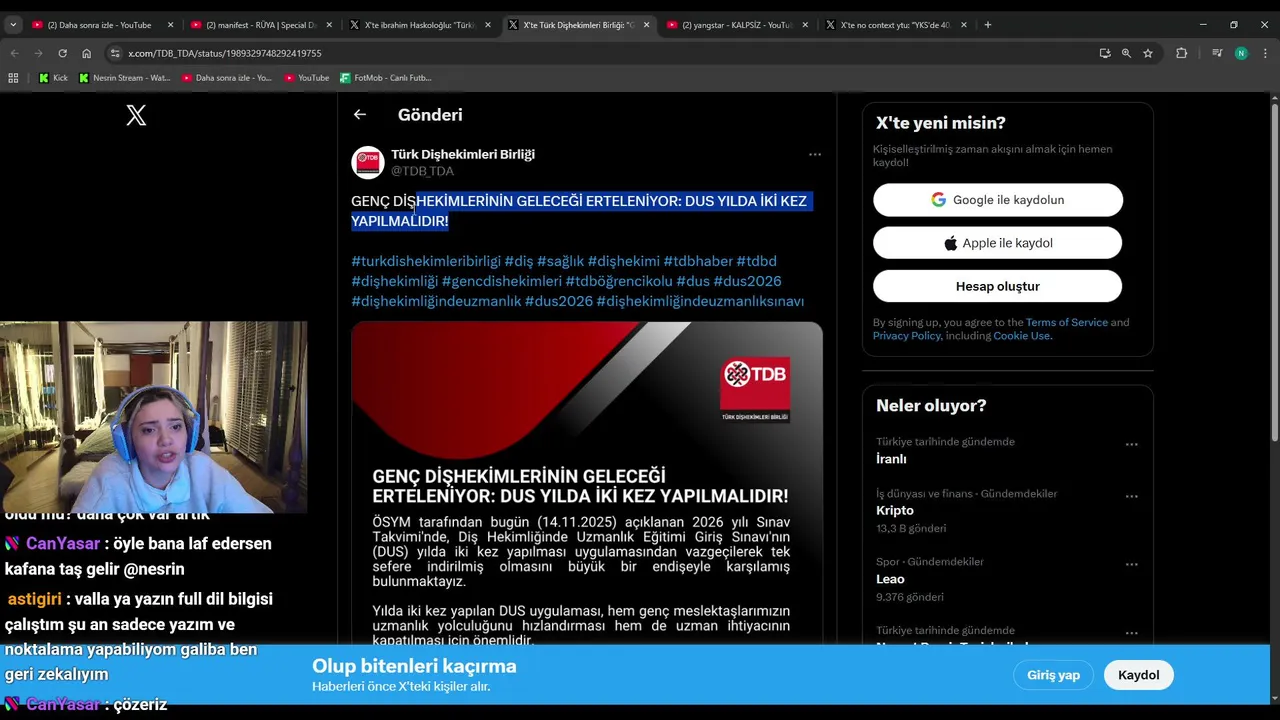Viewport: 1280px width, 720px height.
Task: Open the 'Daha sonra izle' bookmark
Action: tap(226, 77)
